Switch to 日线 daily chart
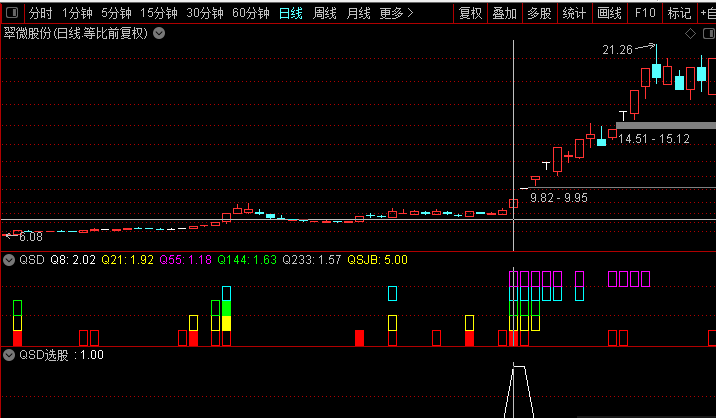The width and height of the screenshot is (716, 418). coord(290,13)
